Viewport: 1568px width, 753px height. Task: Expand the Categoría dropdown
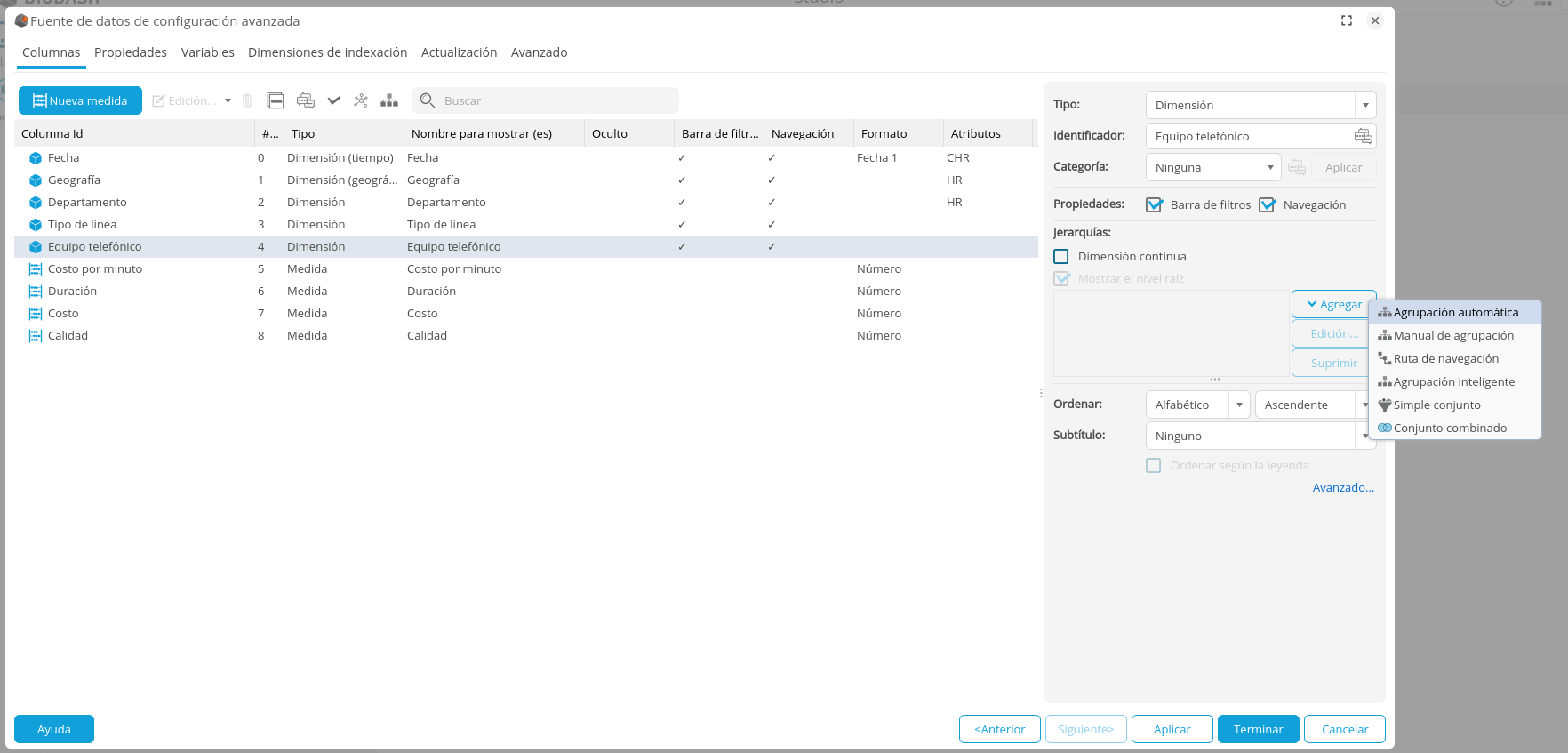[1270, 167]
